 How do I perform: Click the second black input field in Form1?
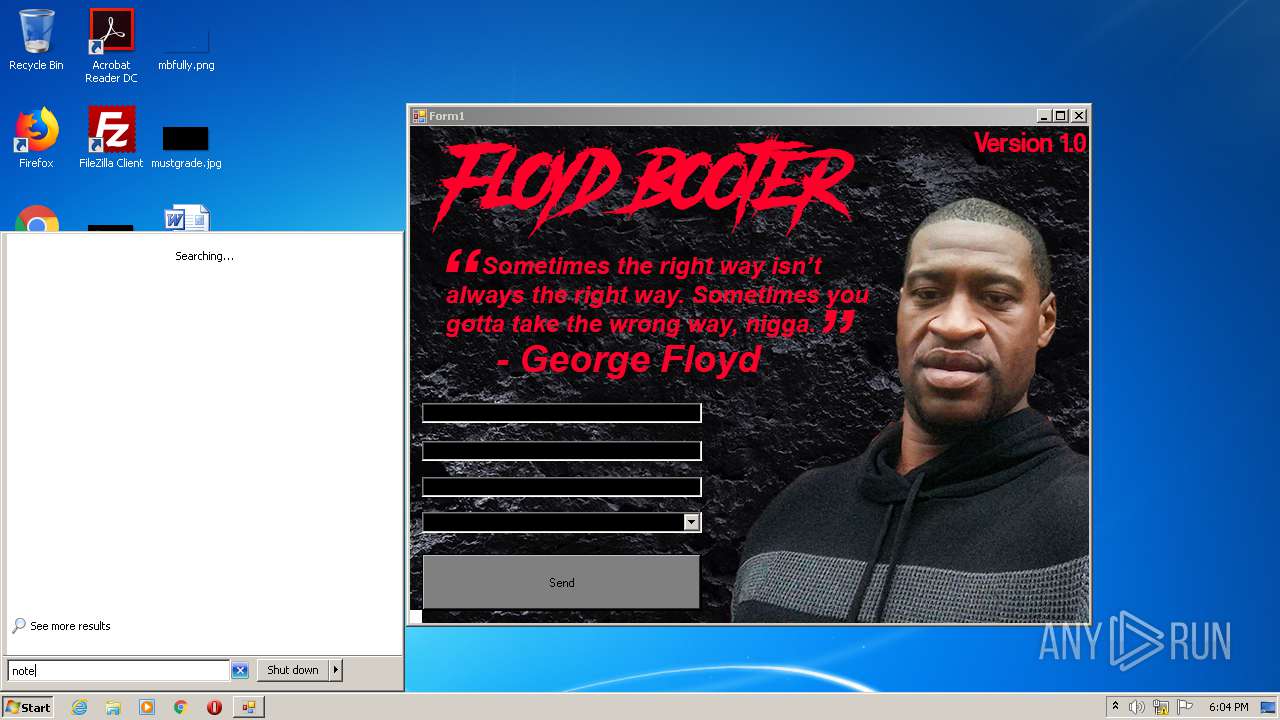coord(562,451)
